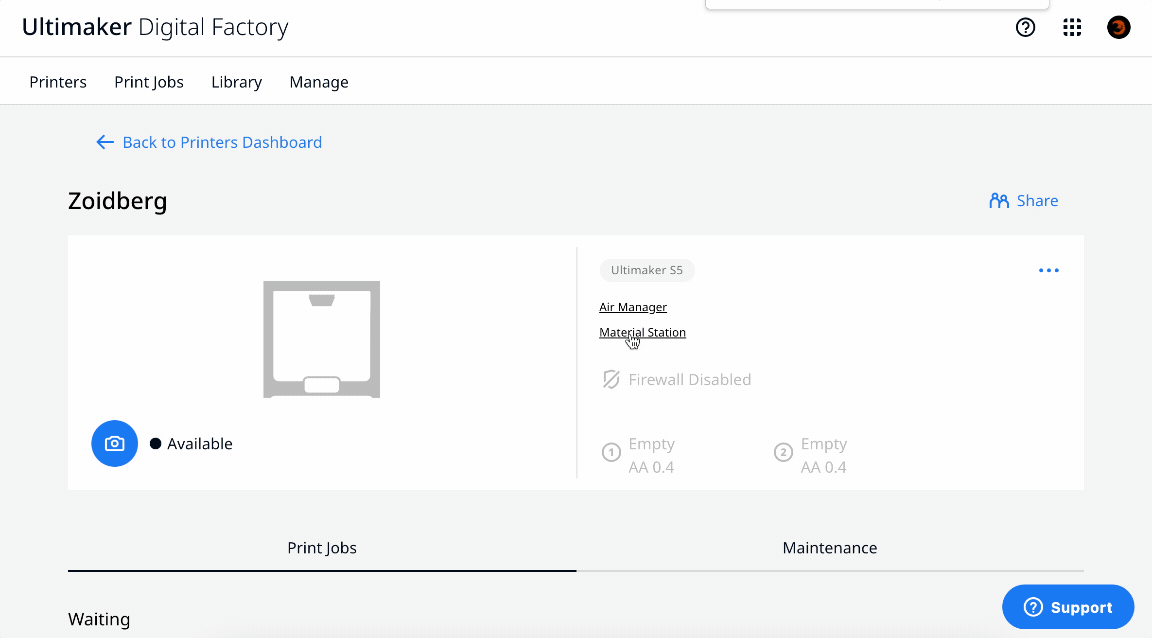Open the three-dot overflow menu on printer card

(x=1049, y=270)
